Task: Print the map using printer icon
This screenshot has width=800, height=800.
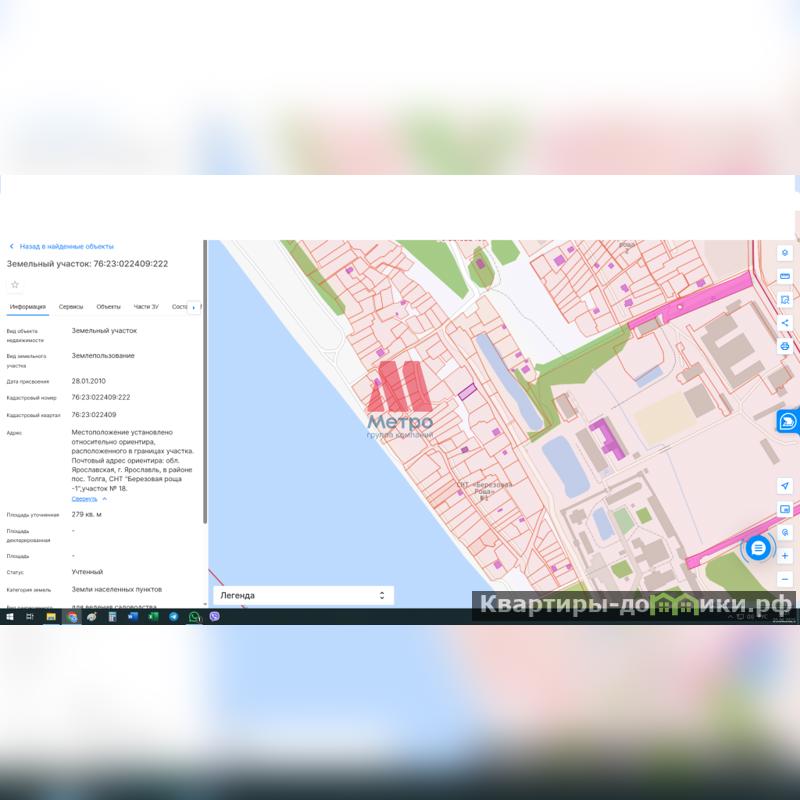Action: 785,346
